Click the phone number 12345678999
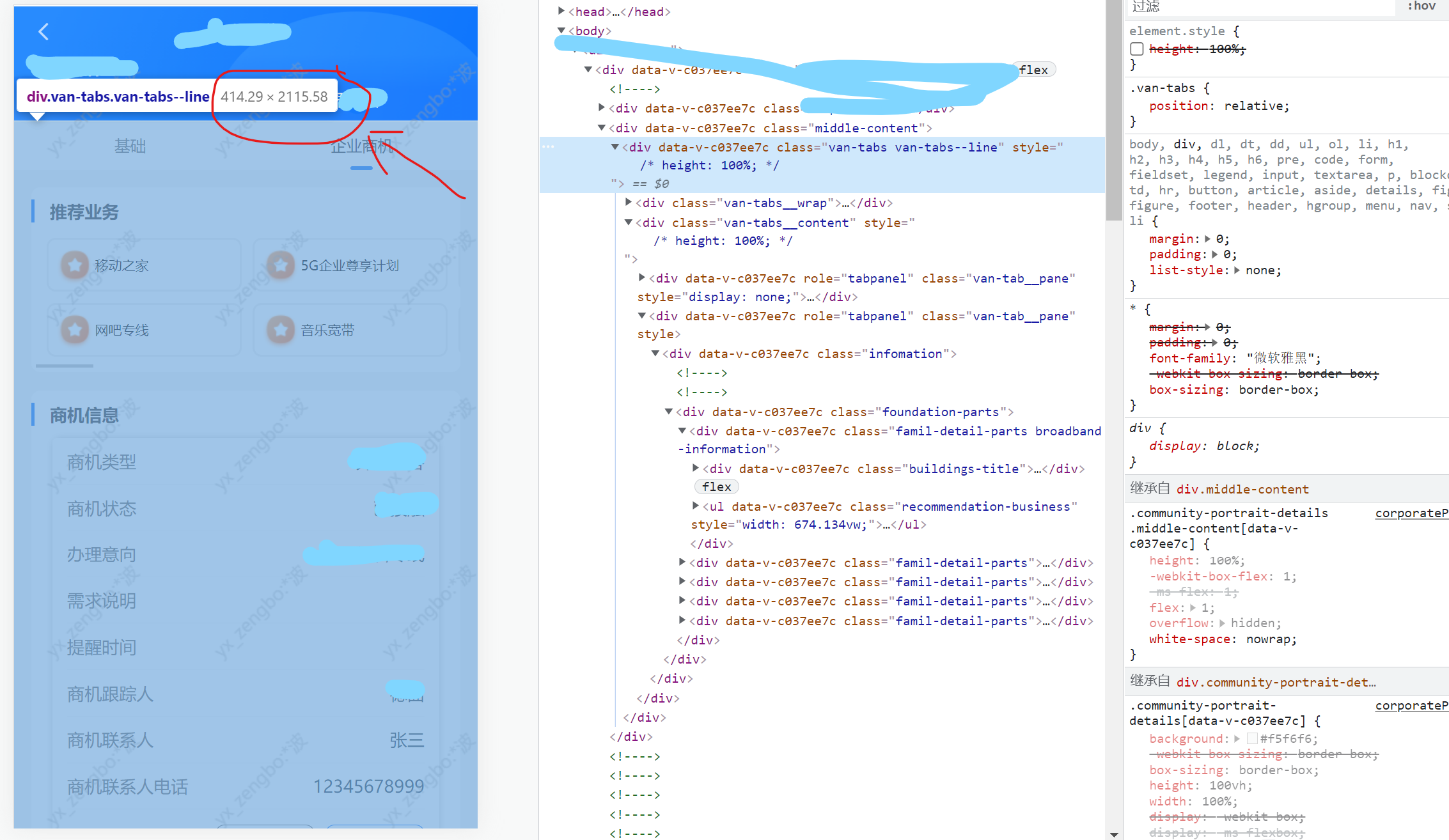This screenshot has width=1449, height=840. [x=368, y=786]
